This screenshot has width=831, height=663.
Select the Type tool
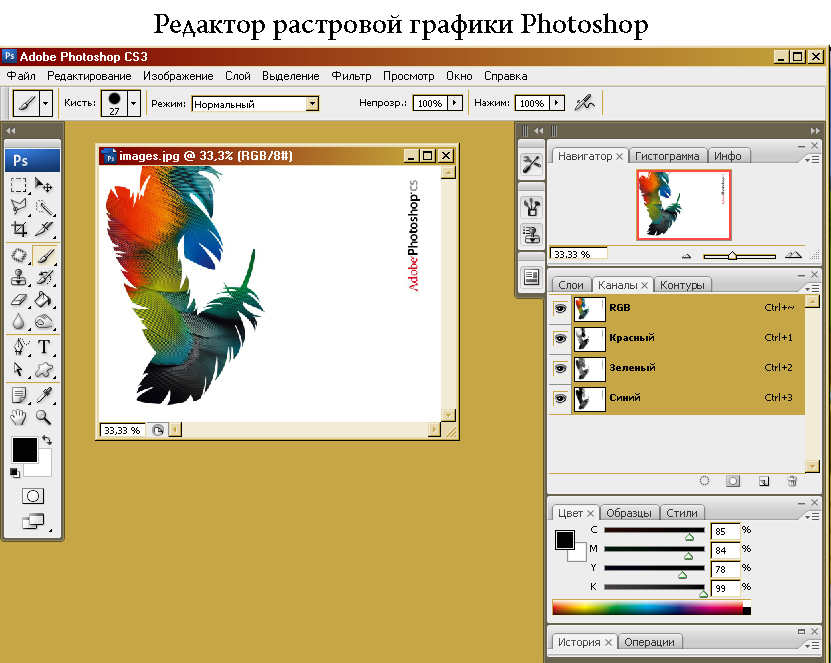point(43,347)
